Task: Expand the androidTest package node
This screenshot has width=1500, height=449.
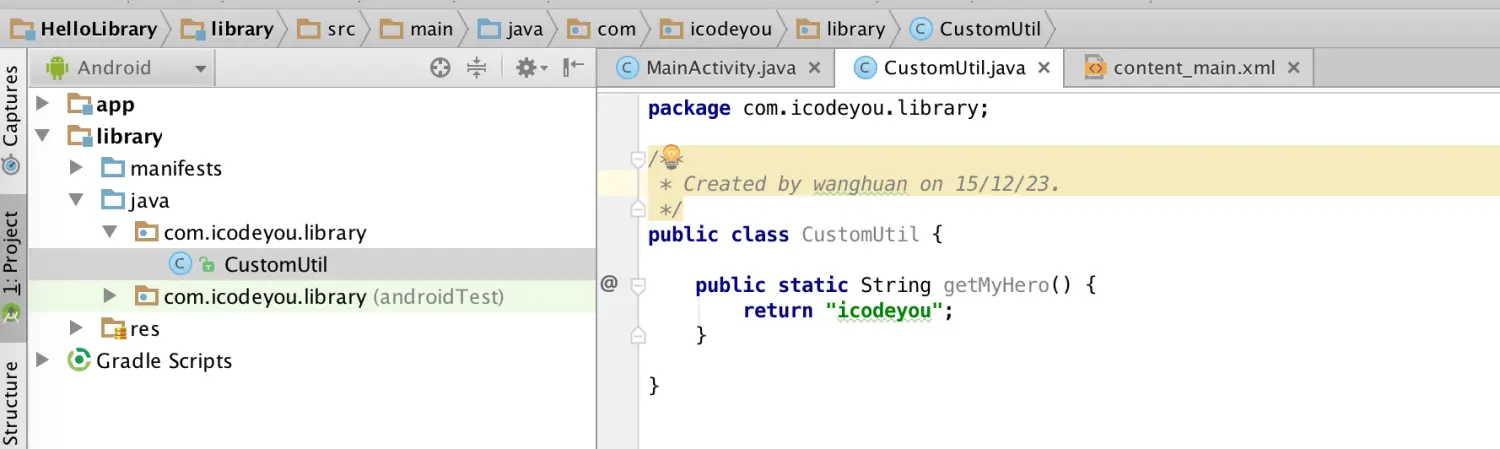Action: point(110,296)
